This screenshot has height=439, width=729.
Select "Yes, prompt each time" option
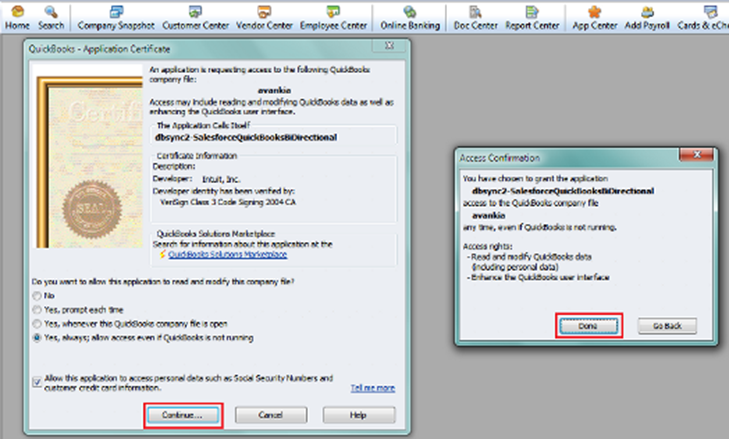click(x=38, y=310)
